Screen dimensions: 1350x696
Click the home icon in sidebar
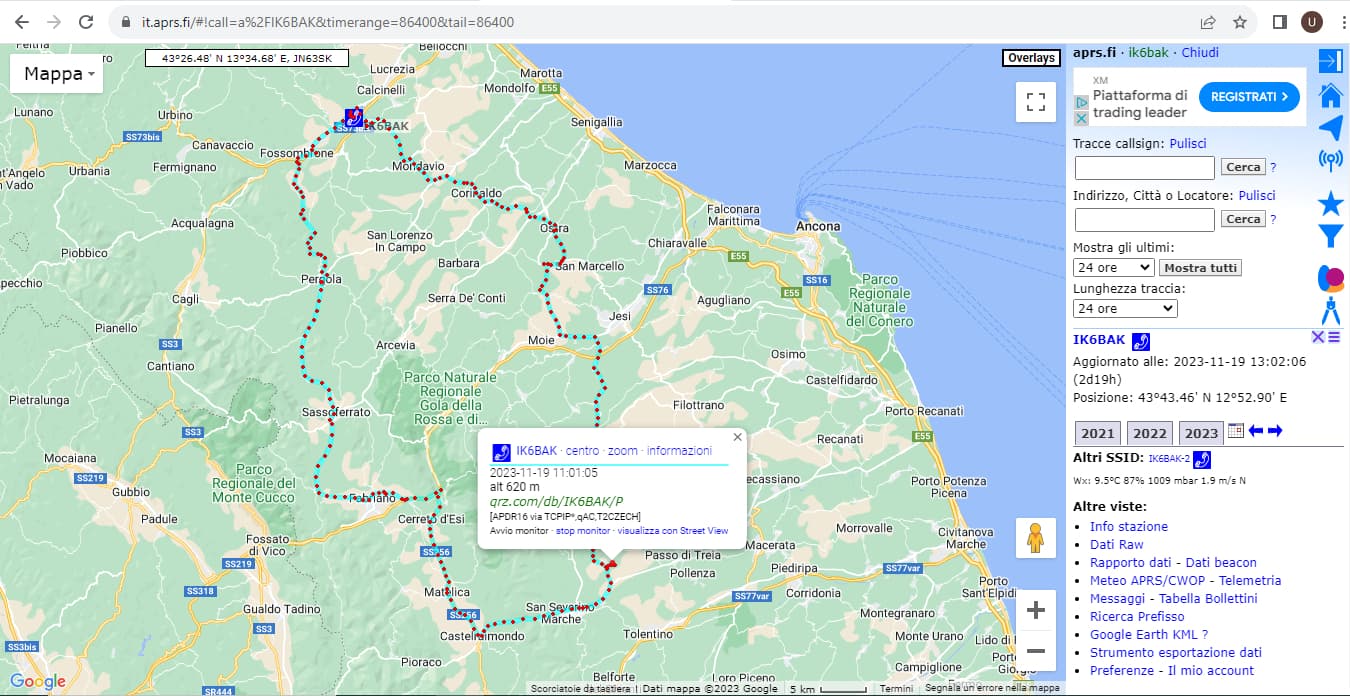1330,95
